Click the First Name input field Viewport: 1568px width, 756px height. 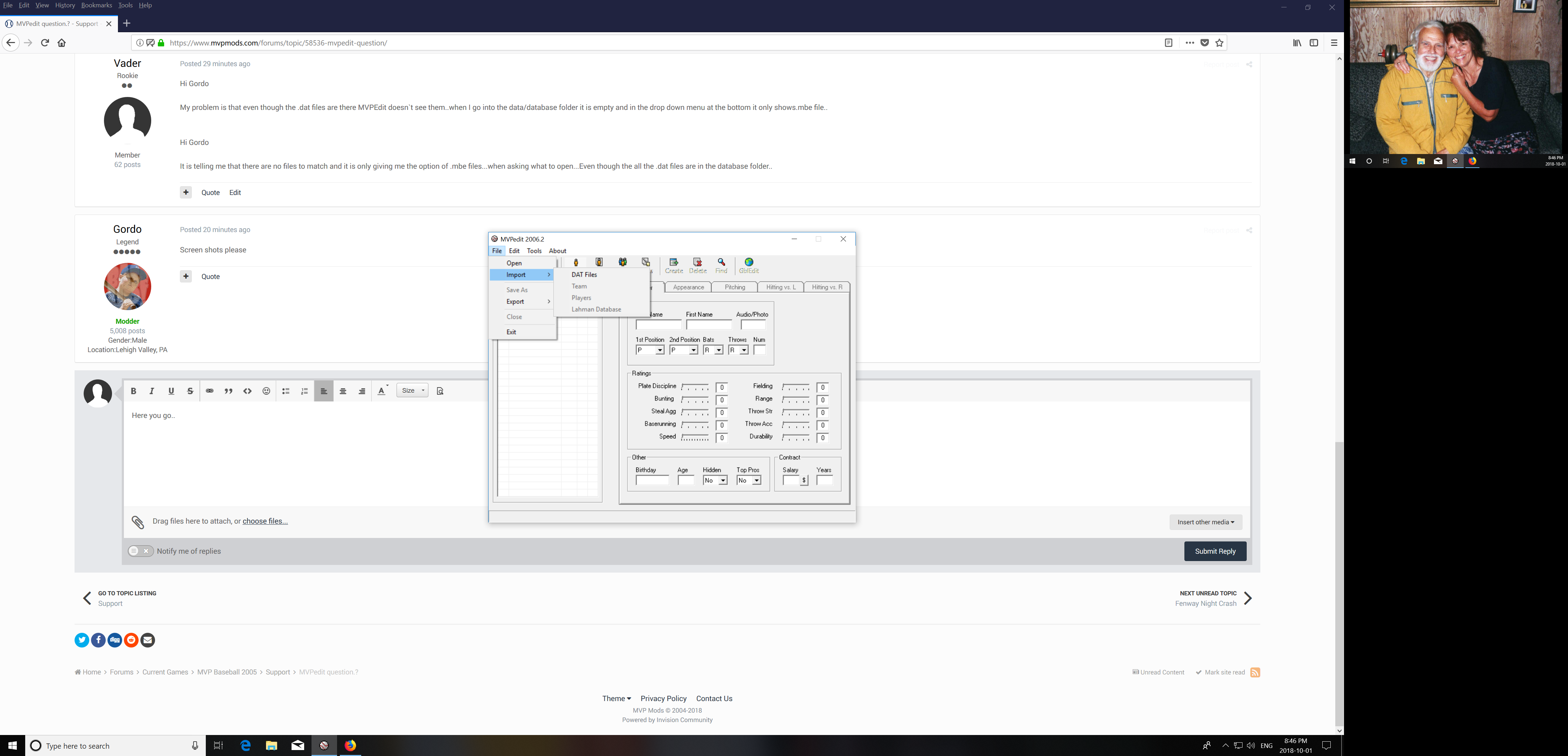[x=708, y=325]
